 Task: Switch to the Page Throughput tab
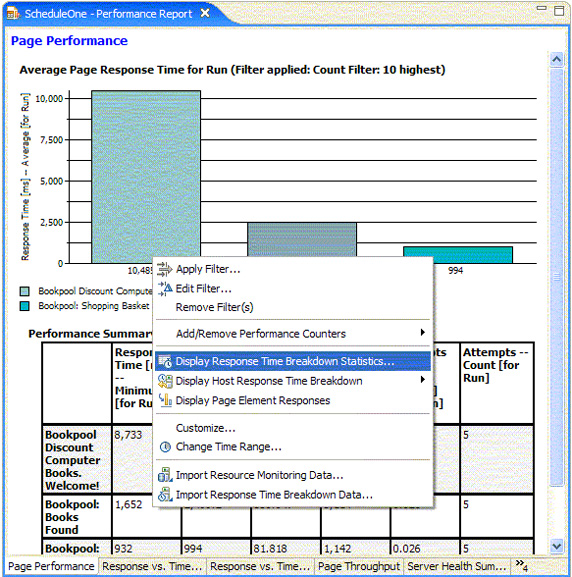[359, 566]
